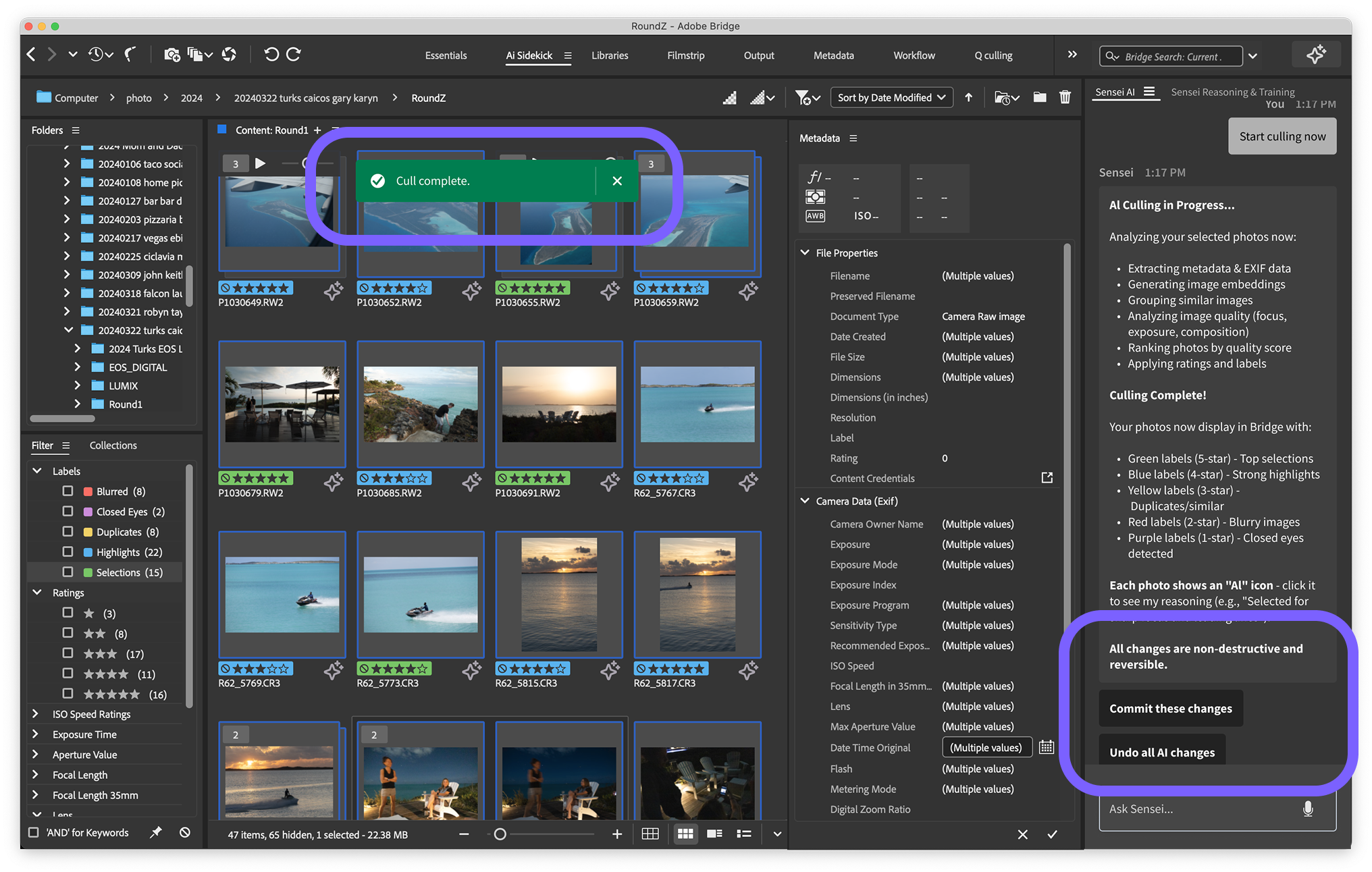Expand the LUMIX folder in tree
1372x872 pixels.
[x=77, y=385]
